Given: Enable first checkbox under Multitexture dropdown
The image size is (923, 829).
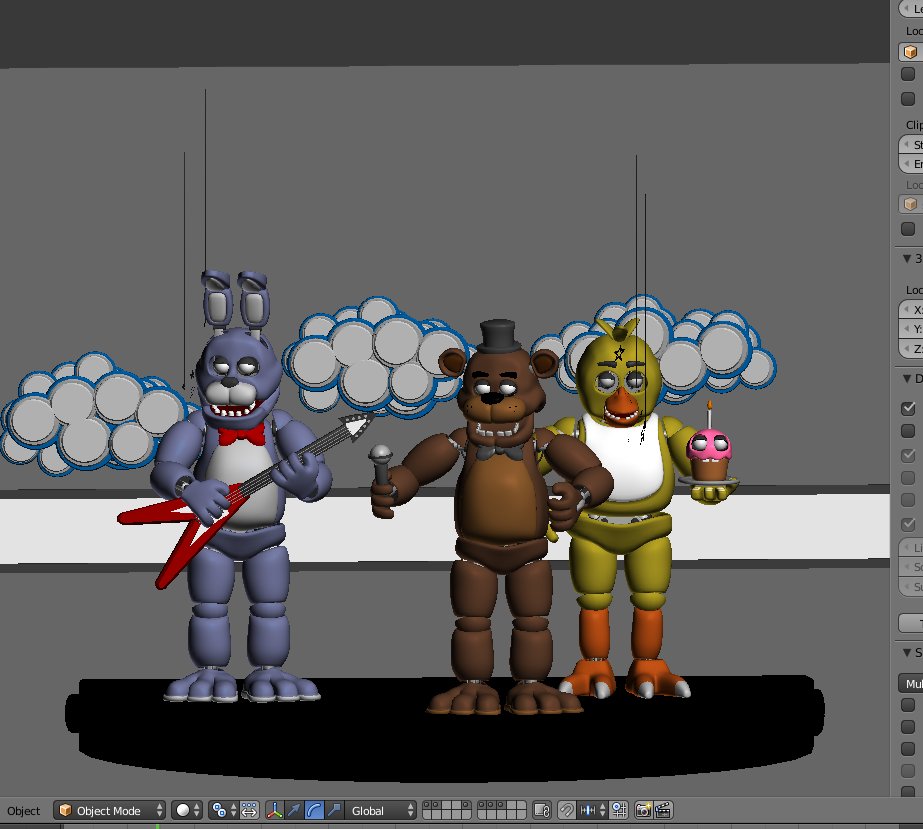Looking at the screenshot, I should click(908, 705).
